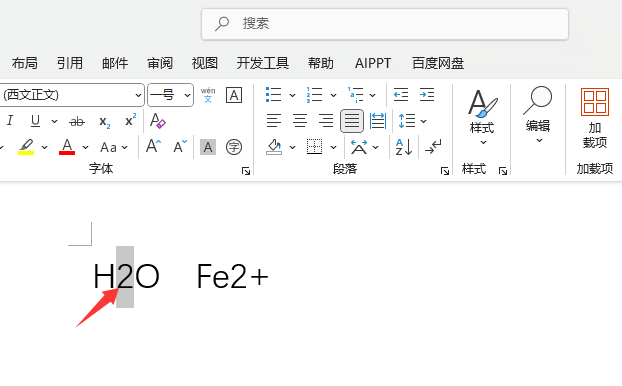This screenshot has width=622, height=386.
Task: Clear all formatting icon
Action: point(157,121)
